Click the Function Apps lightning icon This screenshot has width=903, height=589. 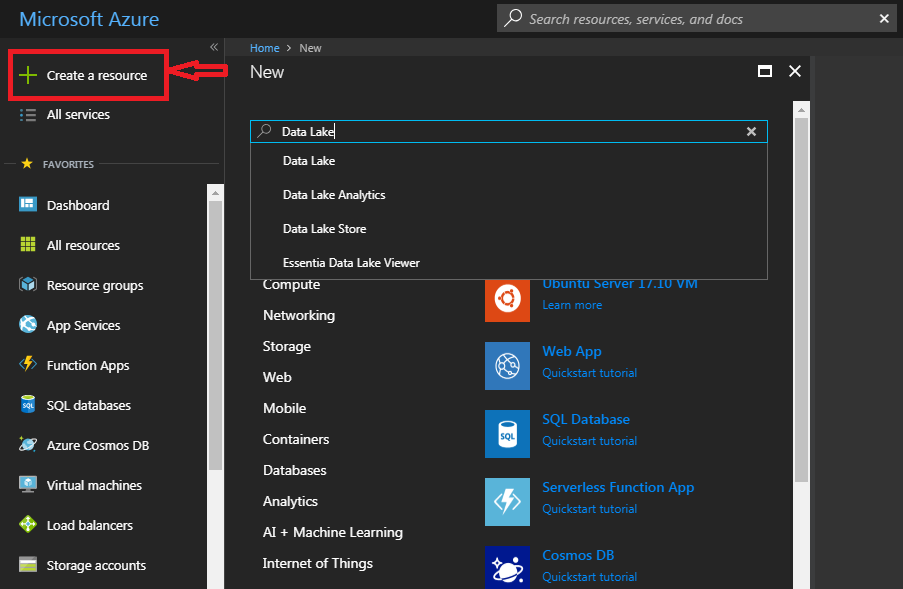coord(28,364)
